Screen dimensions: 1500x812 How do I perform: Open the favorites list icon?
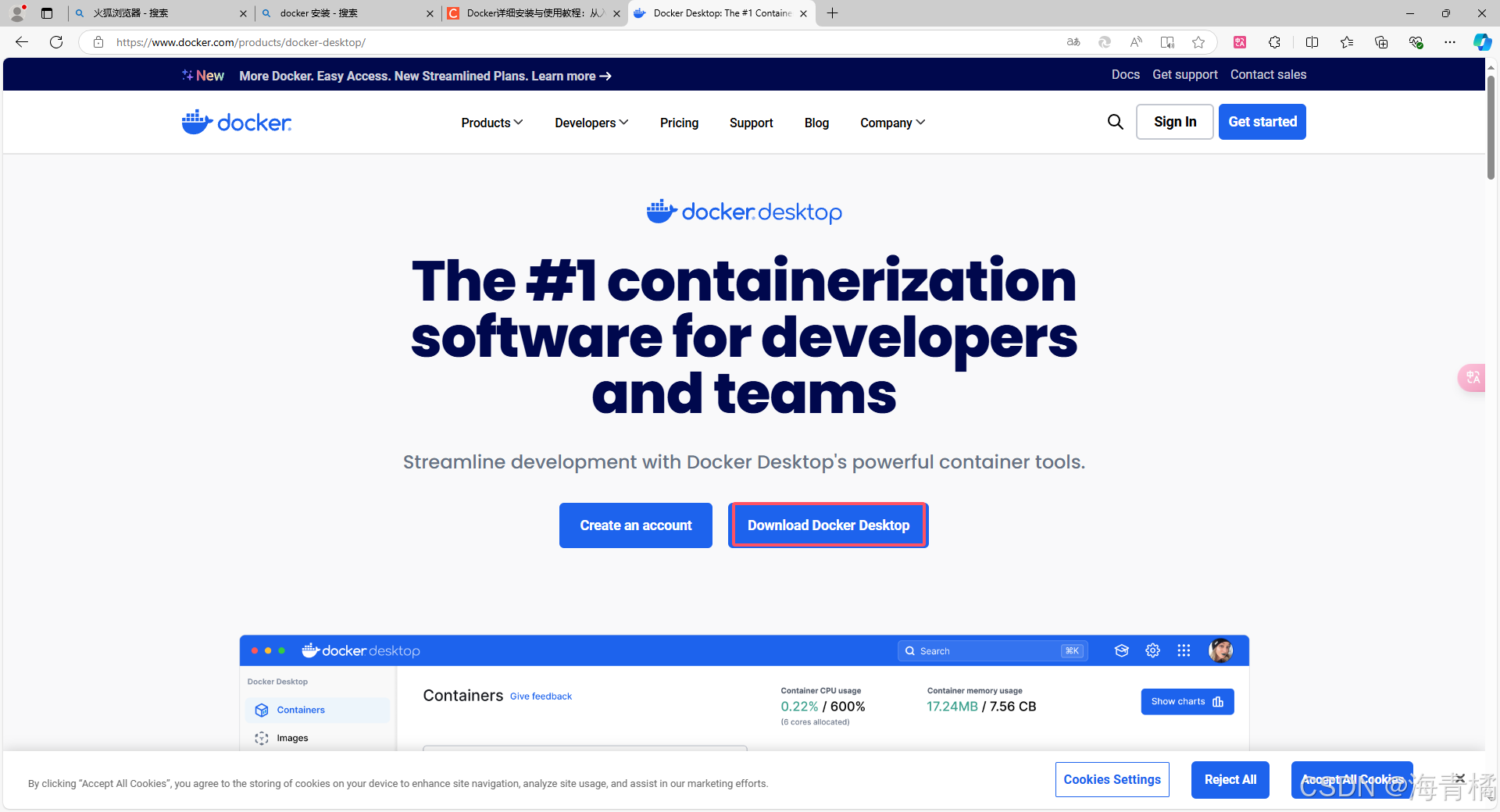[x=1347, y=42]
